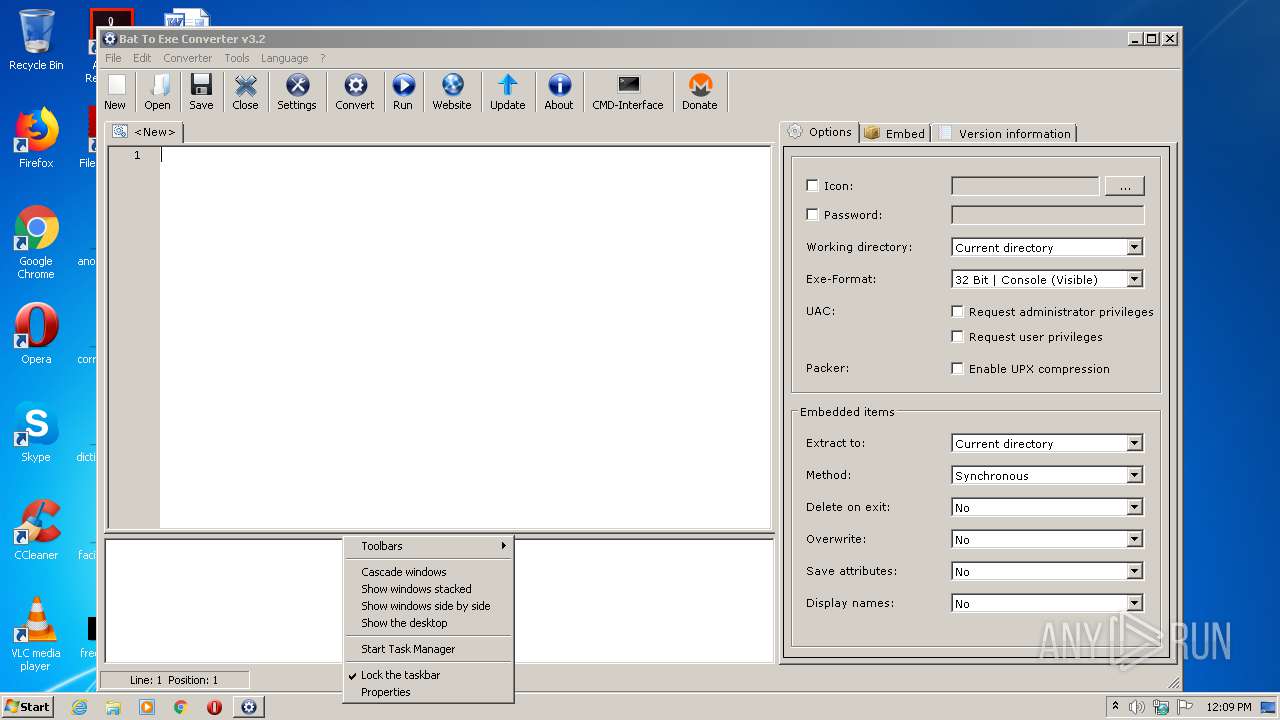Click the Icon path input field
The height and width of the screenshot is (720, 1280).
pyautogui.click(x=1025, y=186)
